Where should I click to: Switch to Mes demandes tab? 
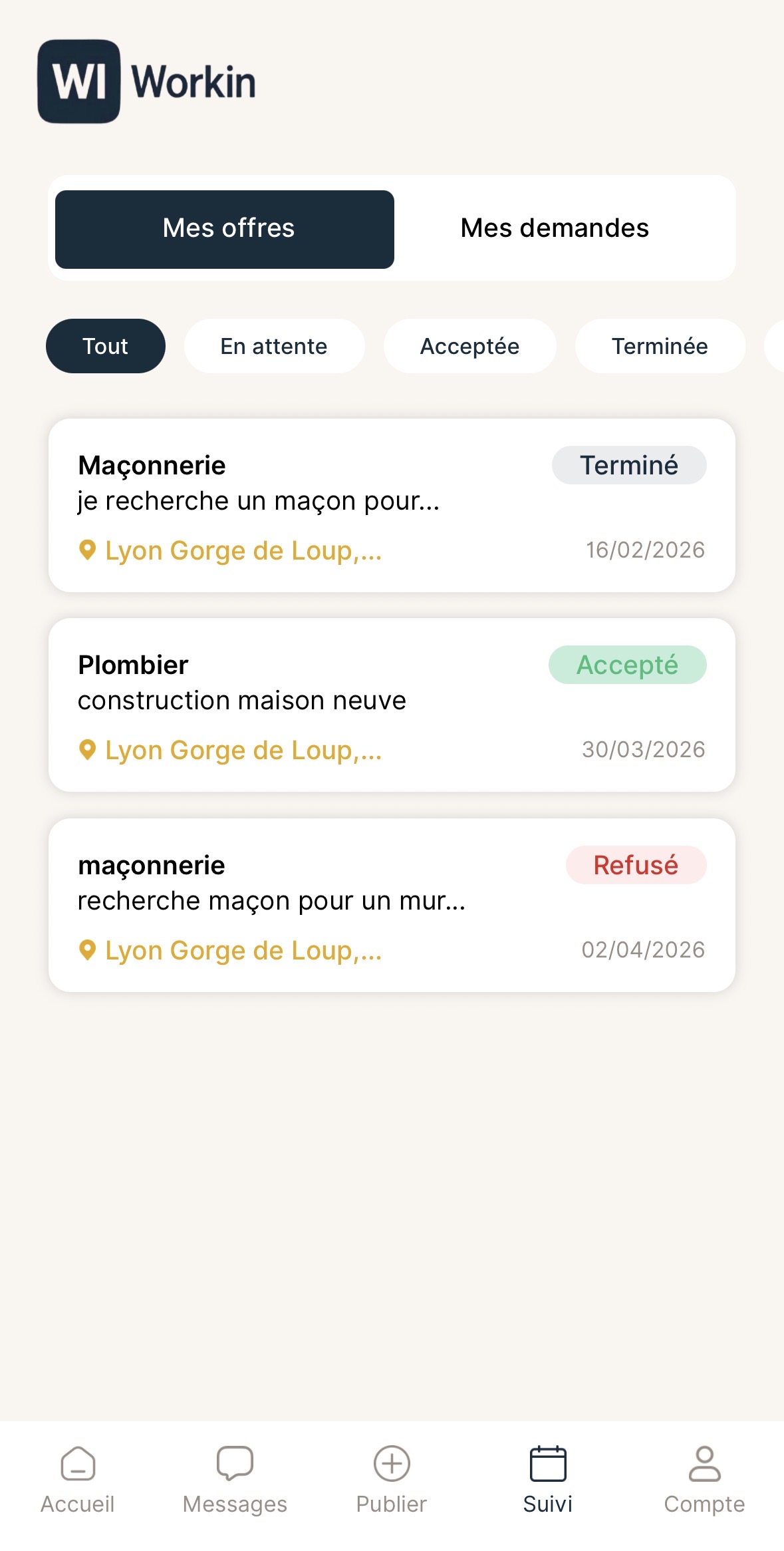pos(555,229)
